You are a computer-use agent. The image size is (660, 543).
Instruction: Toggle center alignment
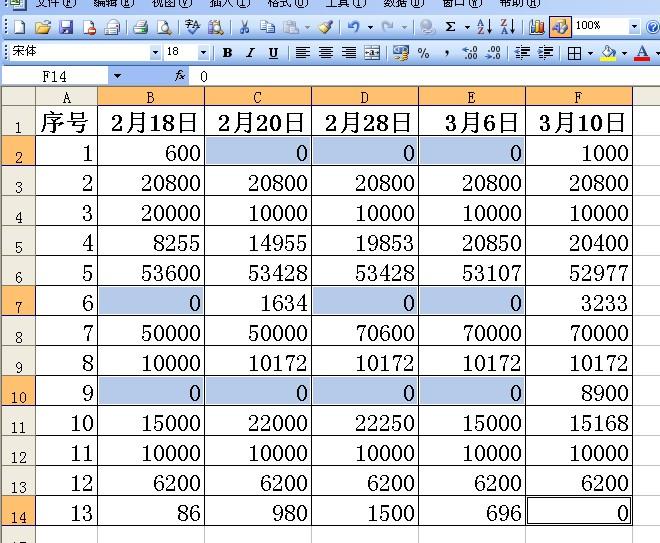(x=326, y=53)
